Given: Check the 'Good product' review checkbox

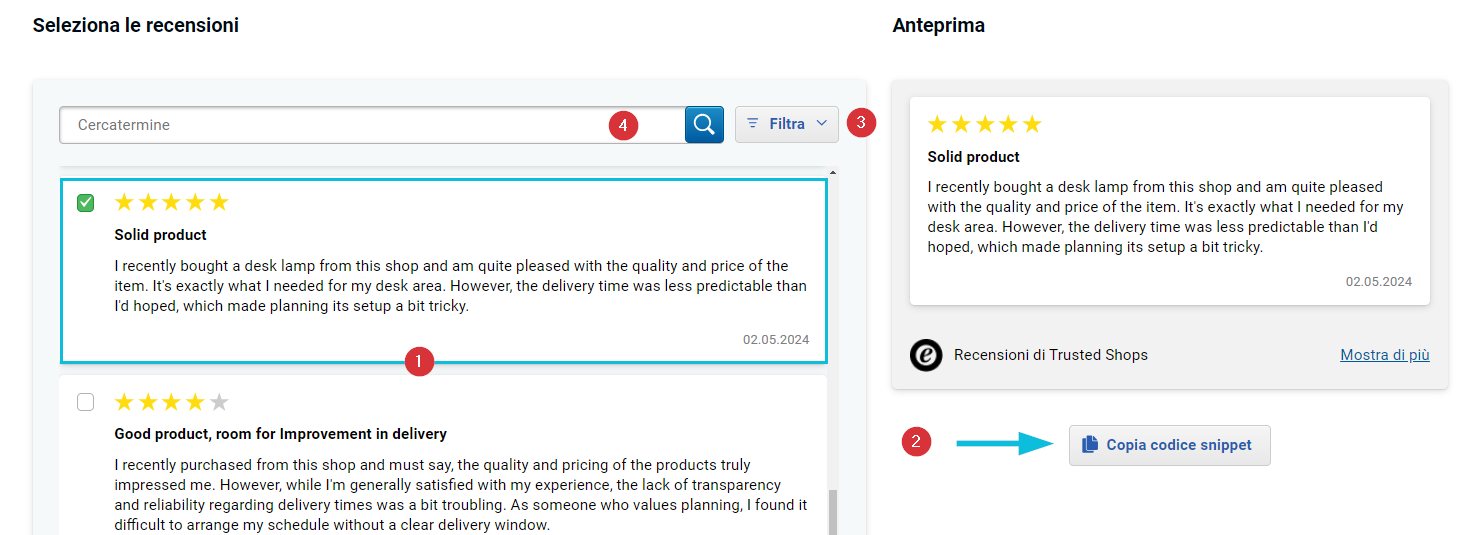Looking at the screenshot, I should pos(86,402).
